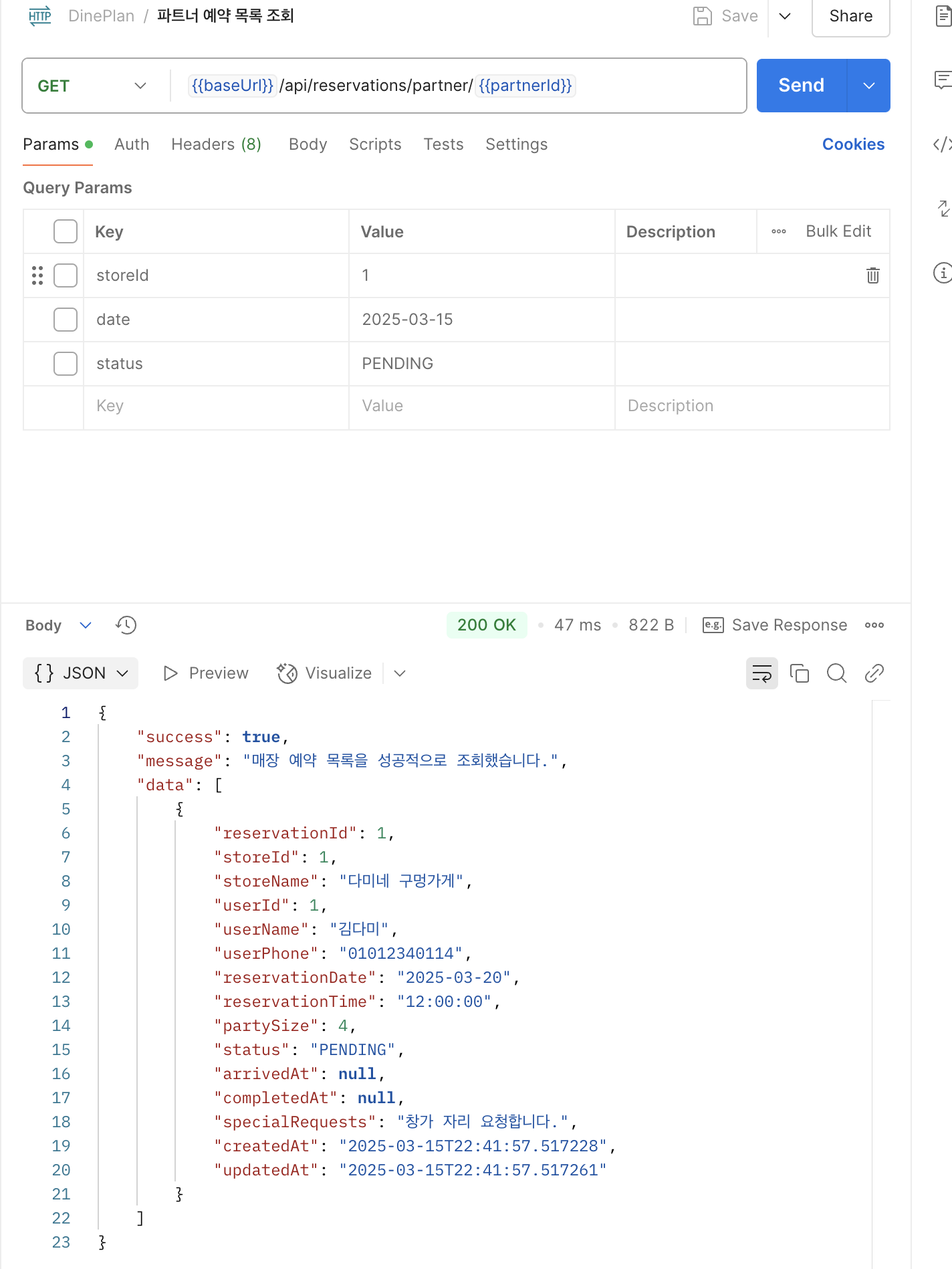
Task: Open response options three-dot menu
Action: pyautogui.click(x=874, y=625)
